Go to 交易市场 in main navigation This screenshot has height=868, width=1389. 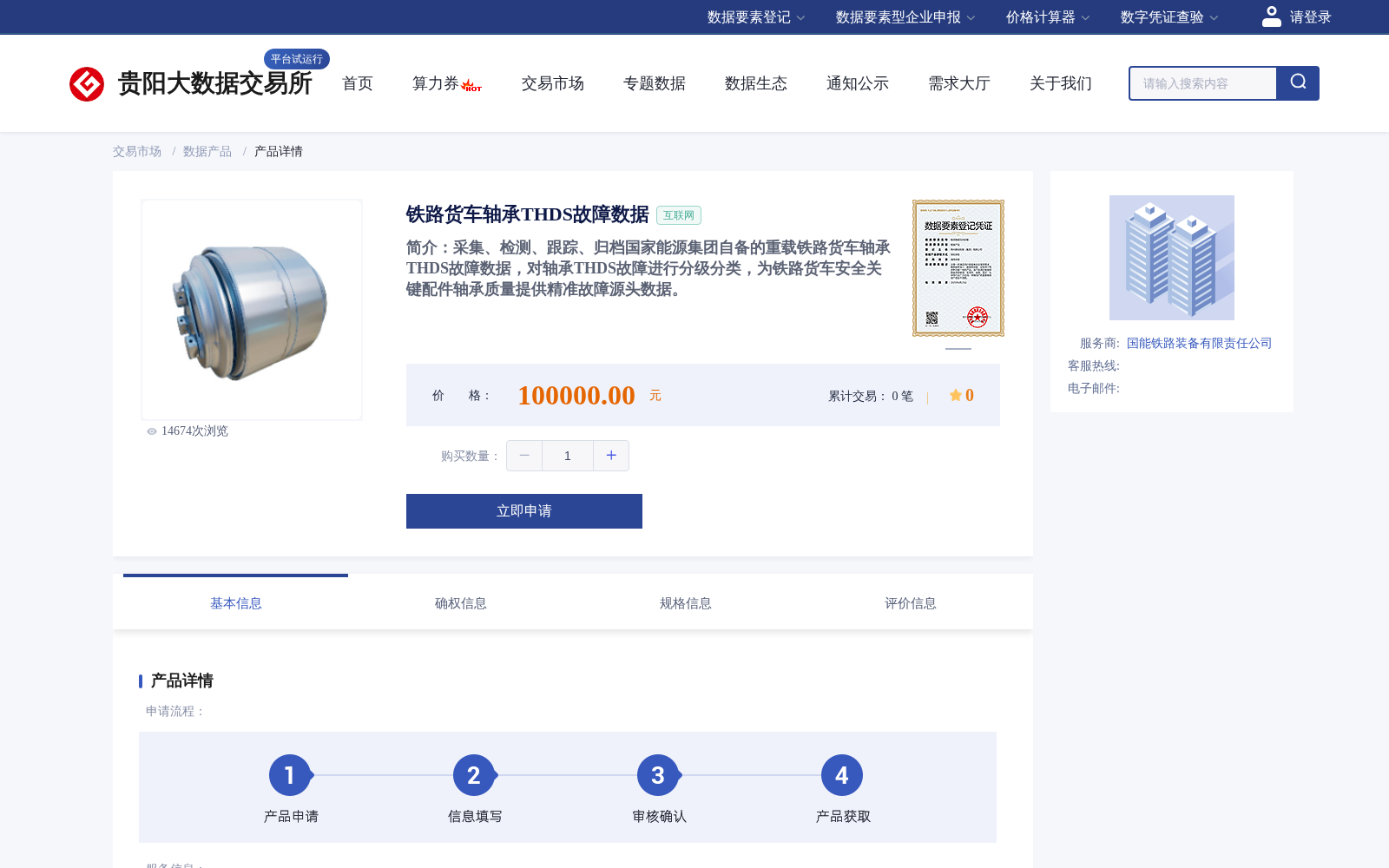click(x=553, y=83)
